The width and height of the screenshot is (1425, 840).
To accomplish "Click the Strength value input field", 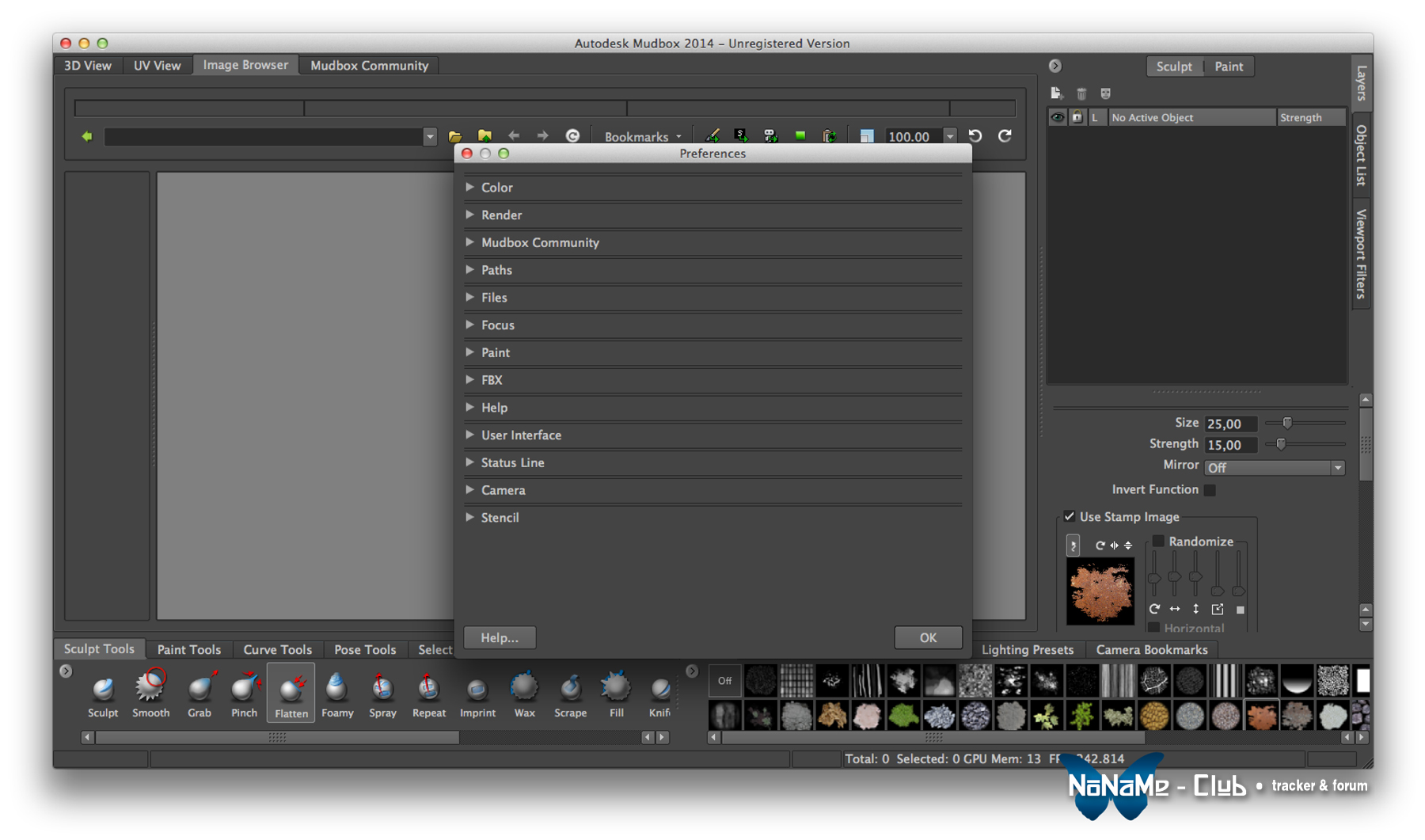I will coord(1230,445).
